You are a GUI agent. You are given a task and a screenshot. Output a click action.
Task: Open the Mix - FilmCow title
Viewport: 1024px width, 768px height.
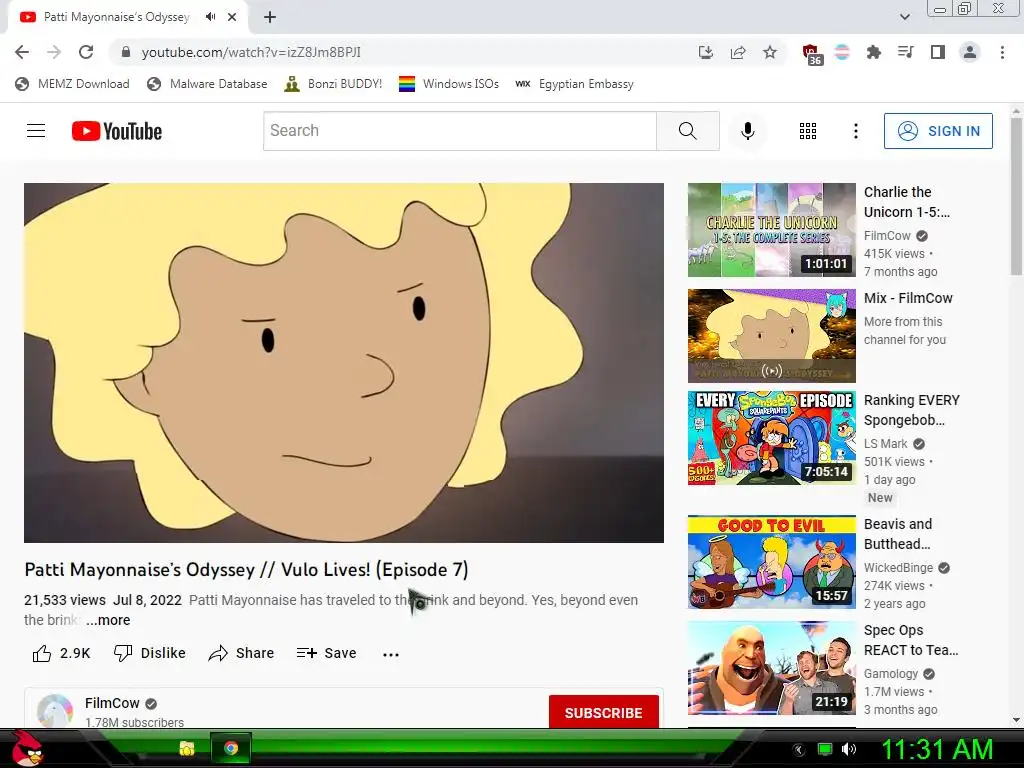click(908, 298)
